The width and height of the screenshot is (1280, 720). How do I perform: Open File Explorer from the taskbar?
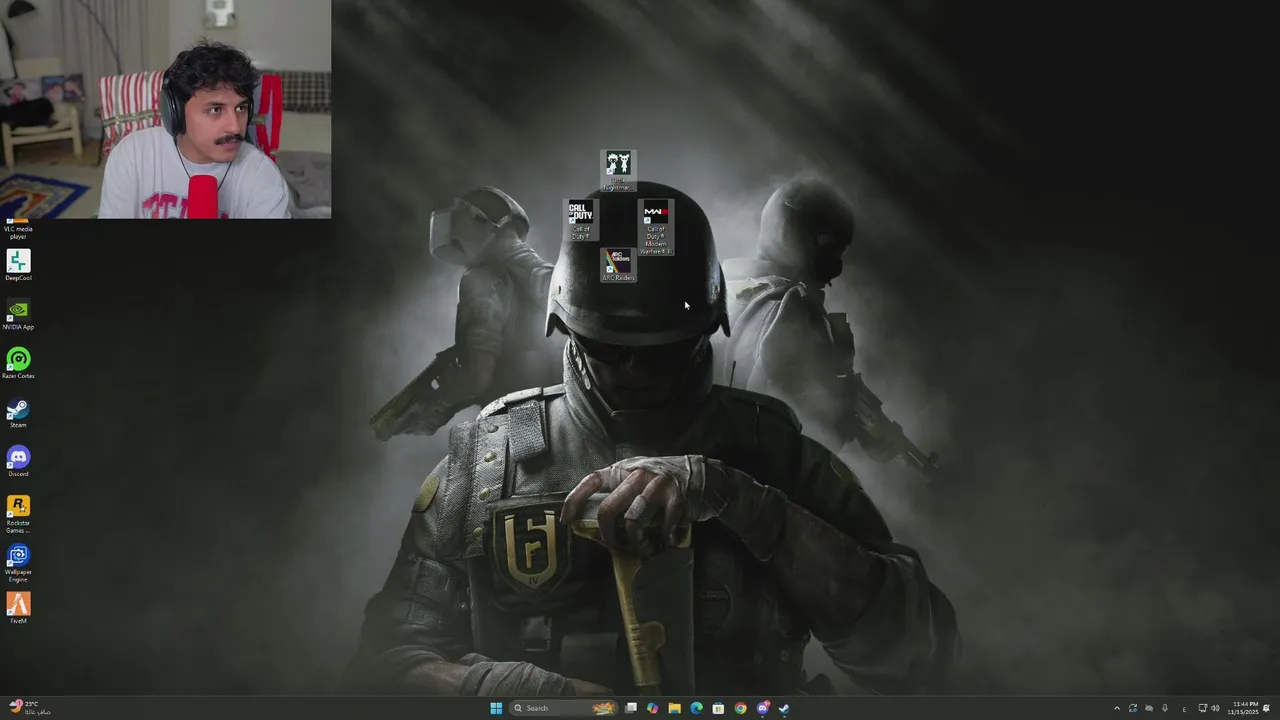(674, 708)
